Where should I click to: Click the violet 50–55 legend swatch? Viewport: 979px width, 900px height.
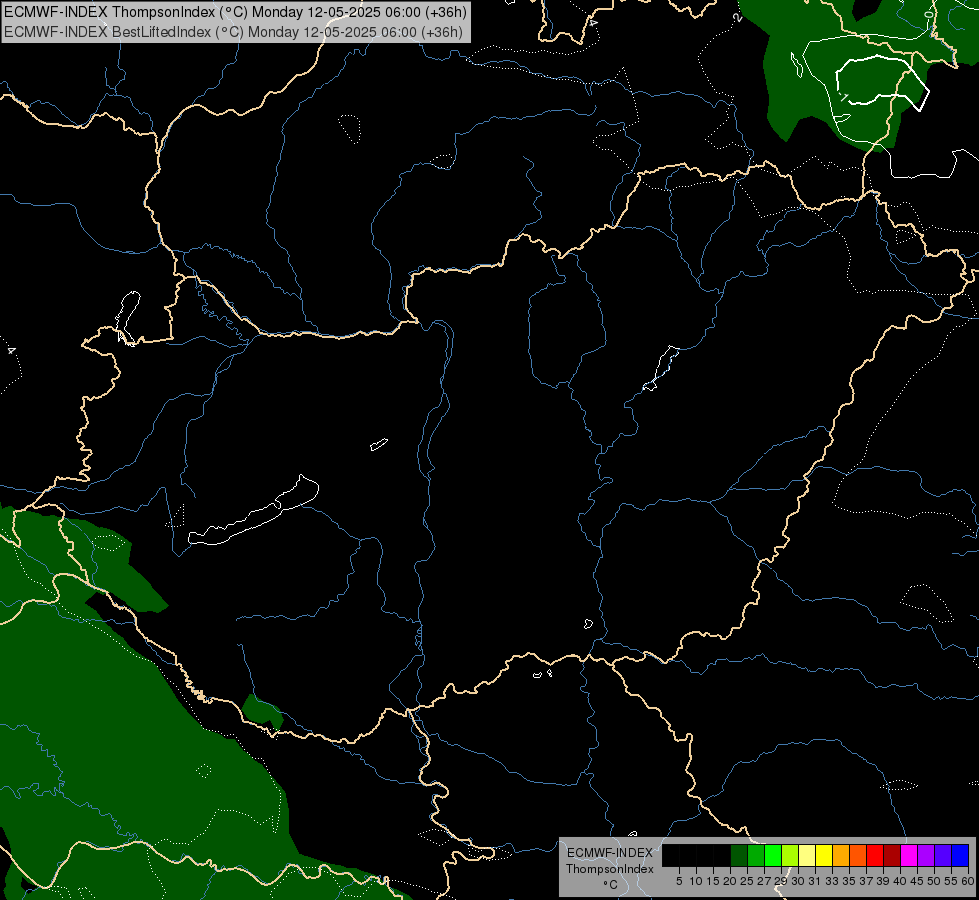pos(943,855)
